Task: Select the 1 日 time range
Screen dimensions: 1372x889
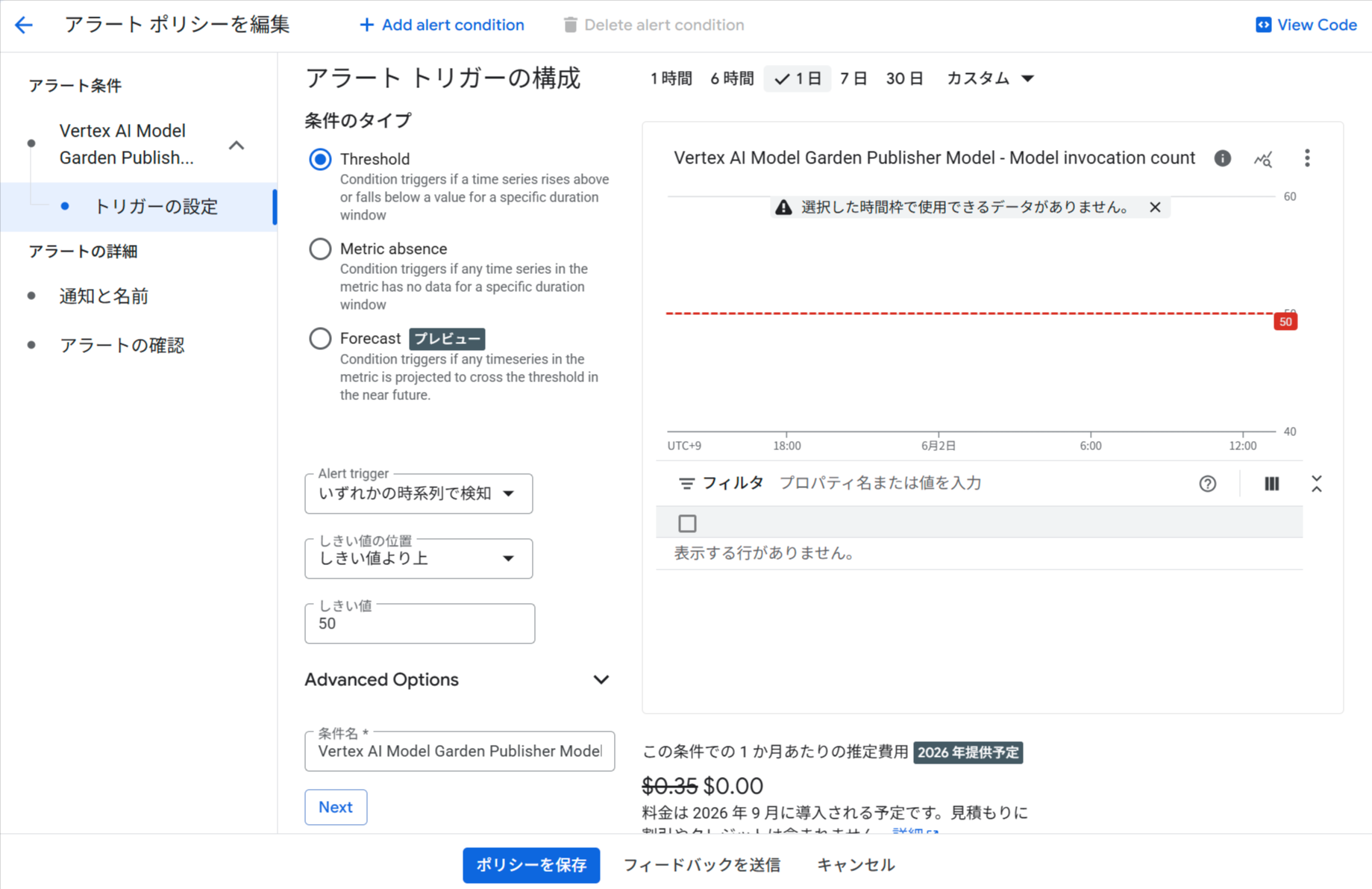Action: [x=798, y=78]
